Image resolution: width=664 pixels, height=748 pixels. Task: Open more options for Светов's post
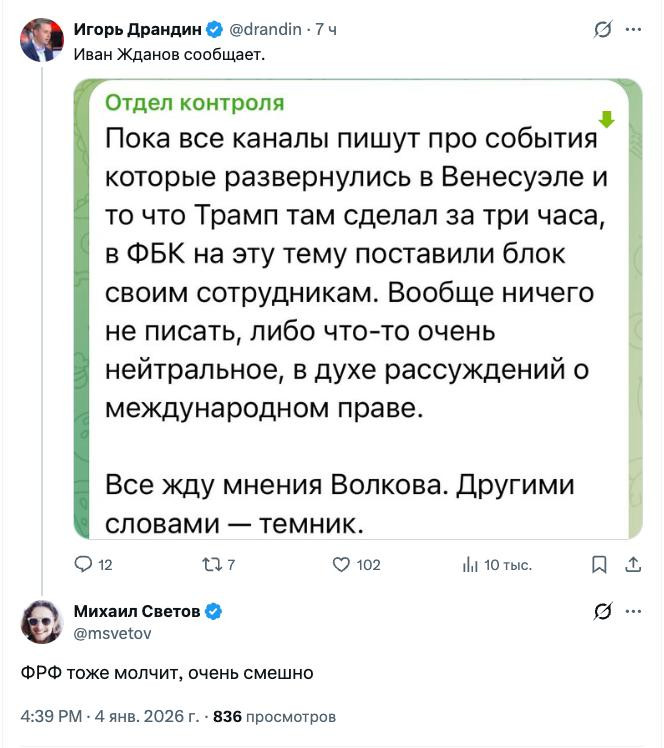tap(633, 611)
